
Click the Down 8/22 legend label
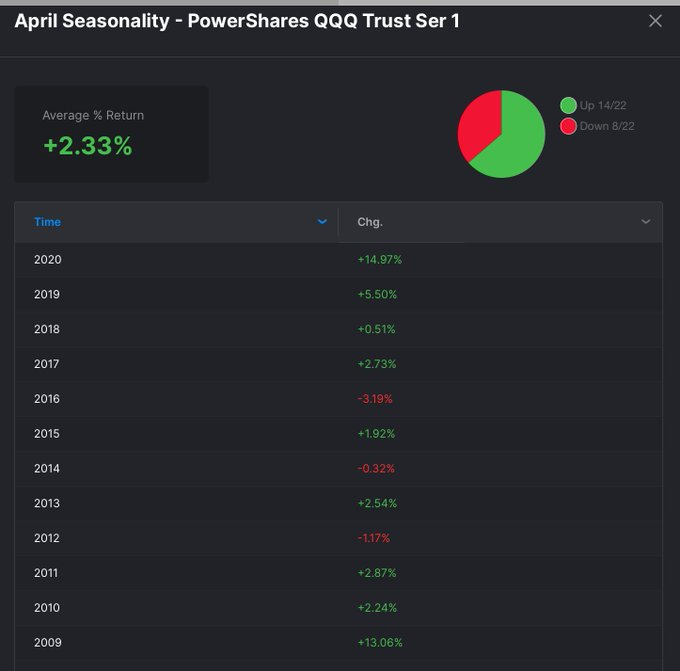pyautogui.click(x=607, y=126)
